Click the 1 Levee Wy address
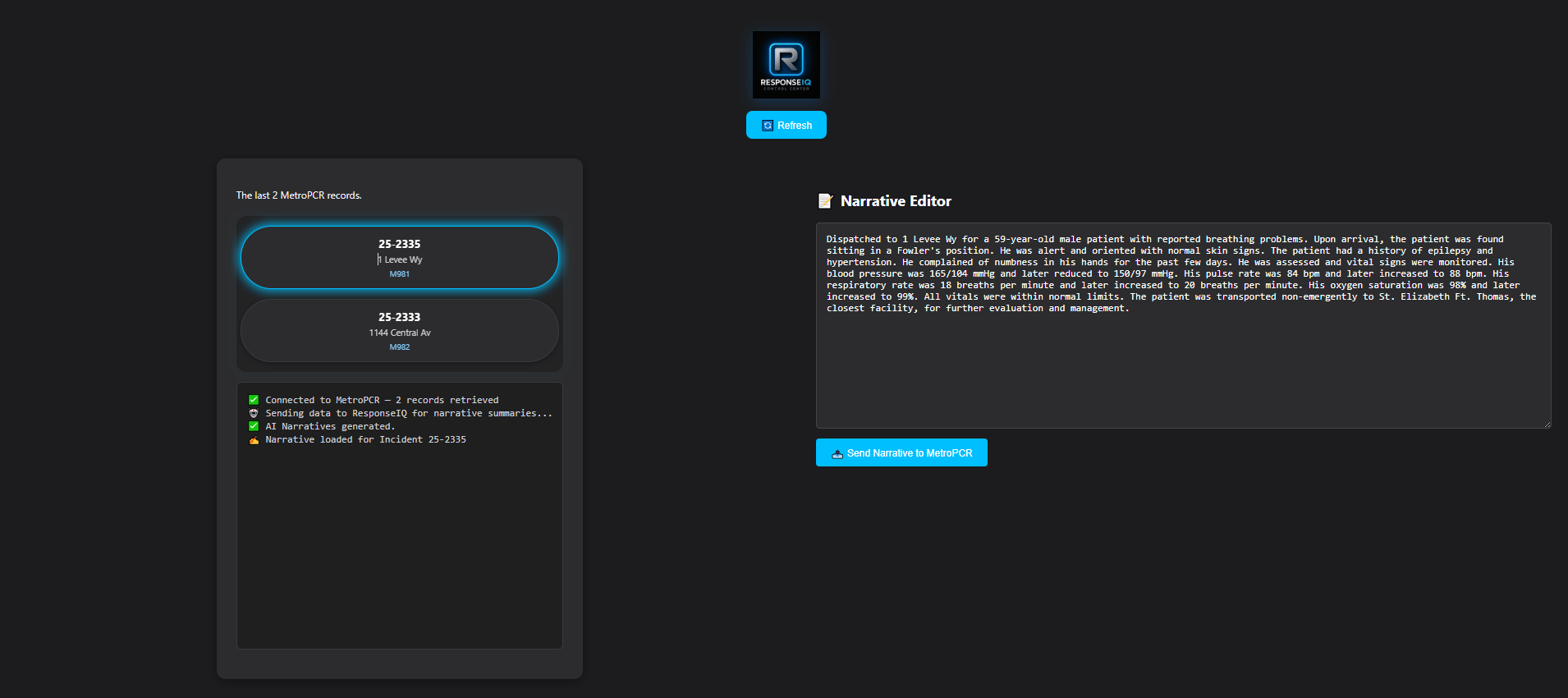 [x=400, y=259]
